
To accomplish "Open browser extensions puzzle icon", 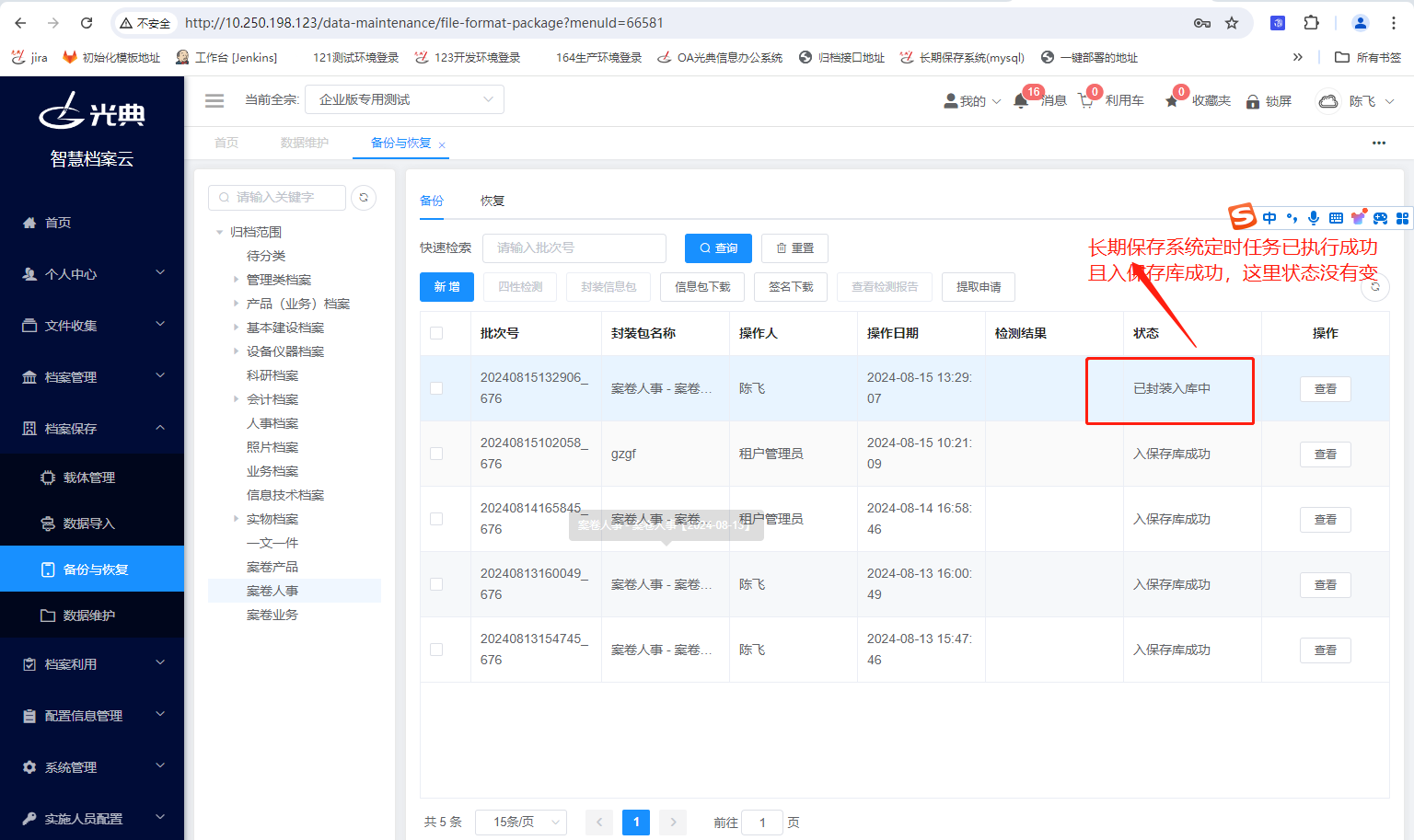I will pyautogui.click(x=1312, y=23).
